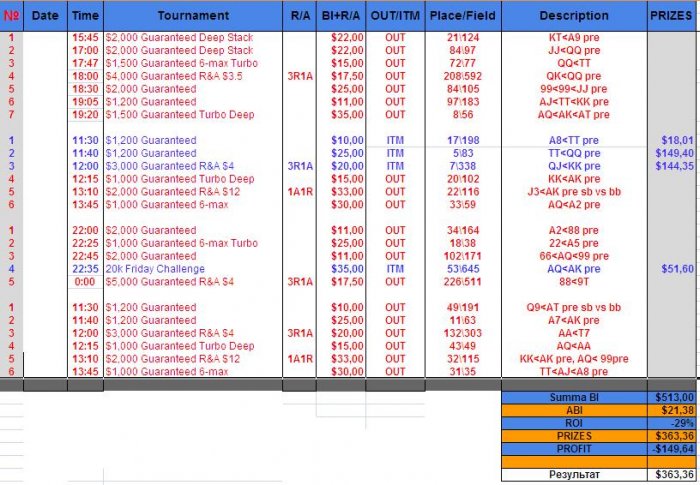This screenshot has width=700, height=485.
Task: Click the Результат label cell
Action: pyautogui.click(x=574, y=475)
